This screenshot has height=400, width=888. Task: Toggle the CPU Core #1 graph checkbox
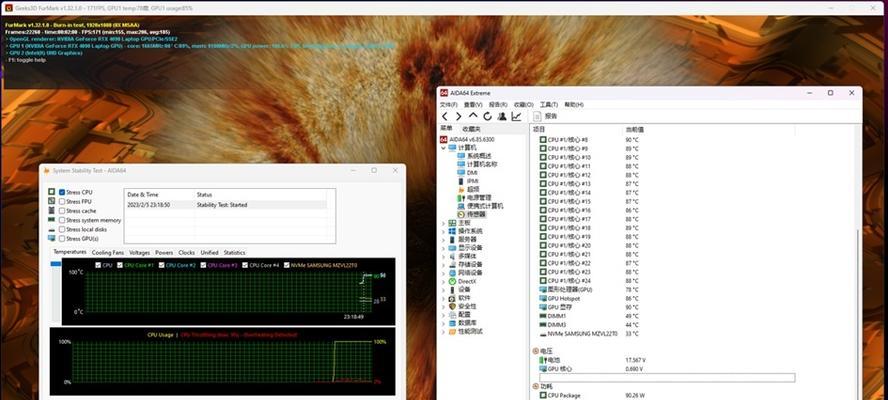click(120, 265)
